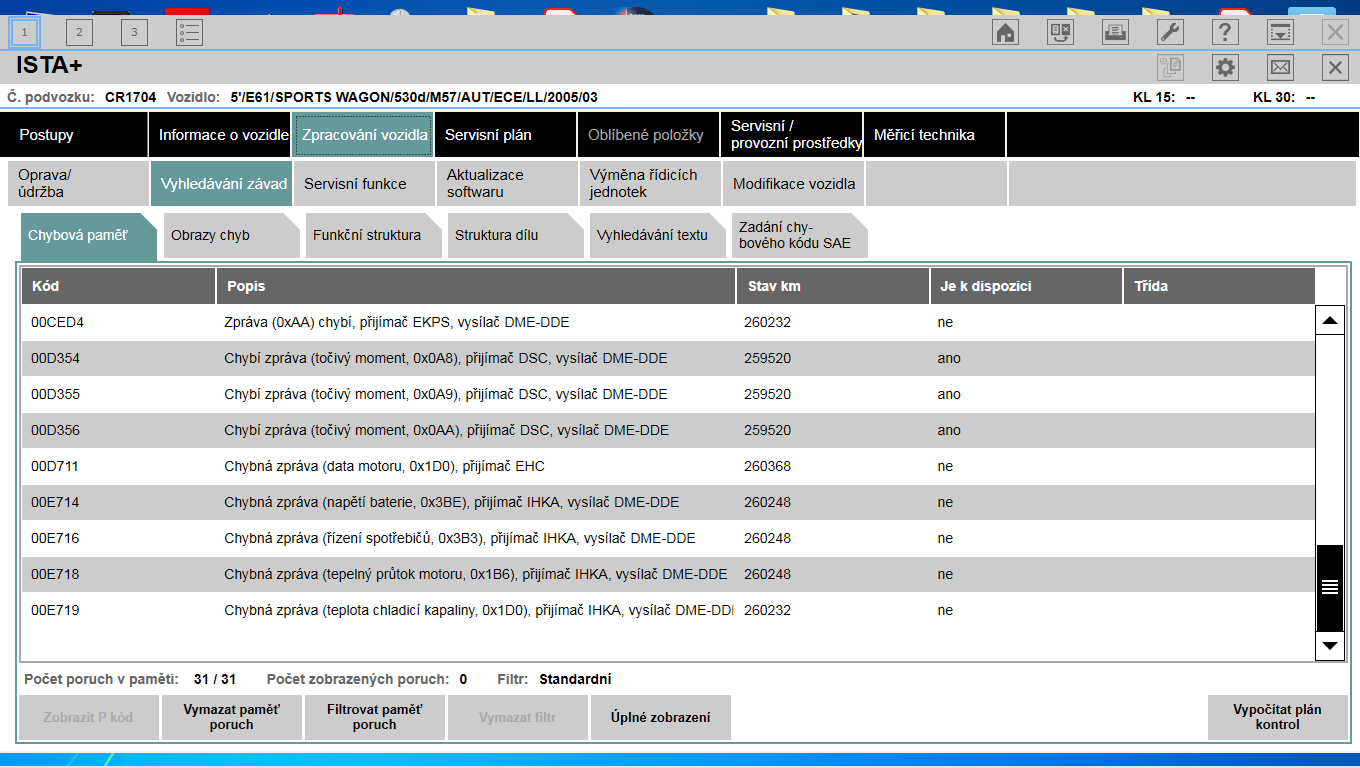Image resolution: width=1360 pixels, height=768 pixels.
Task: Select session 1 button
Action: [24, 32]
